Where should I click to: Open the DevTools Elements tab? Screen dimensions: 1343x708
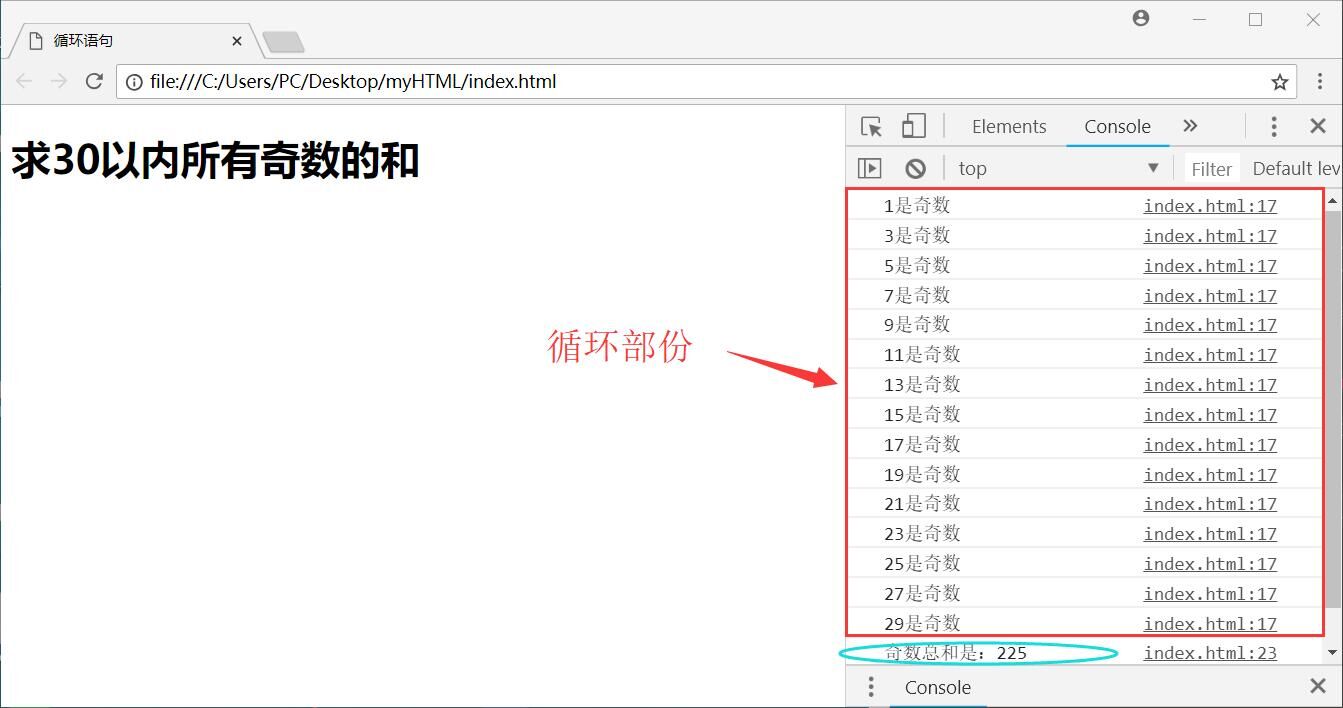click(x=1009, y=126)
